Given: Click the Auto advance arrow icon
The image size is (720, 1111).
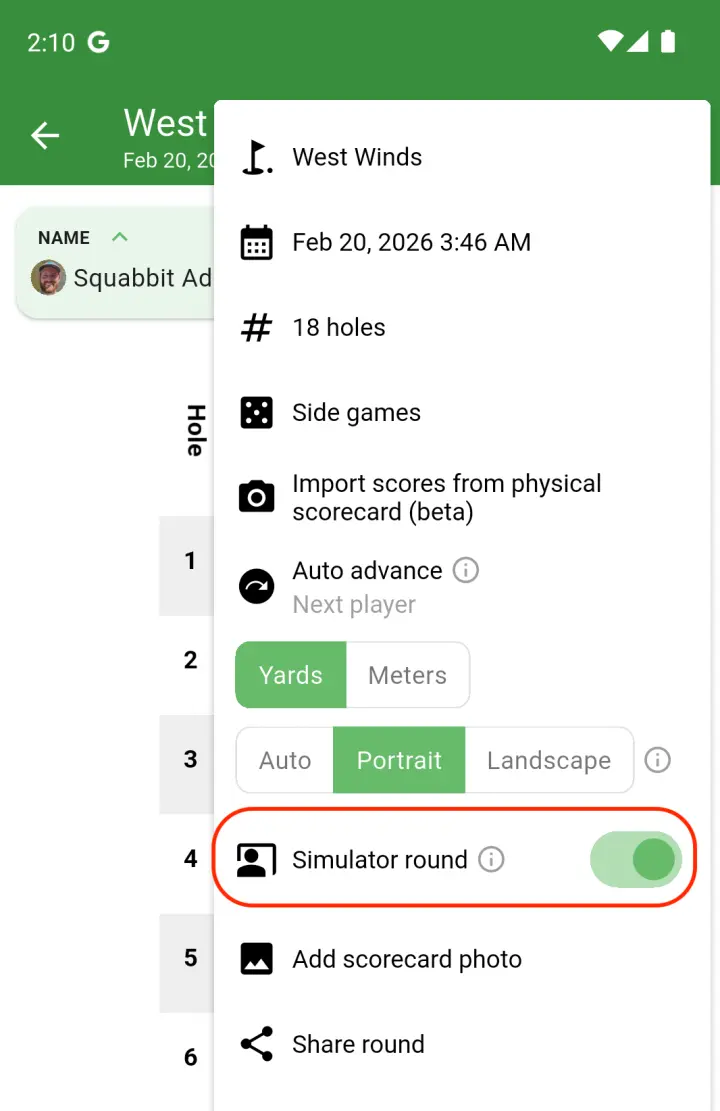Looking at the screenshot, I should point(257,586).
